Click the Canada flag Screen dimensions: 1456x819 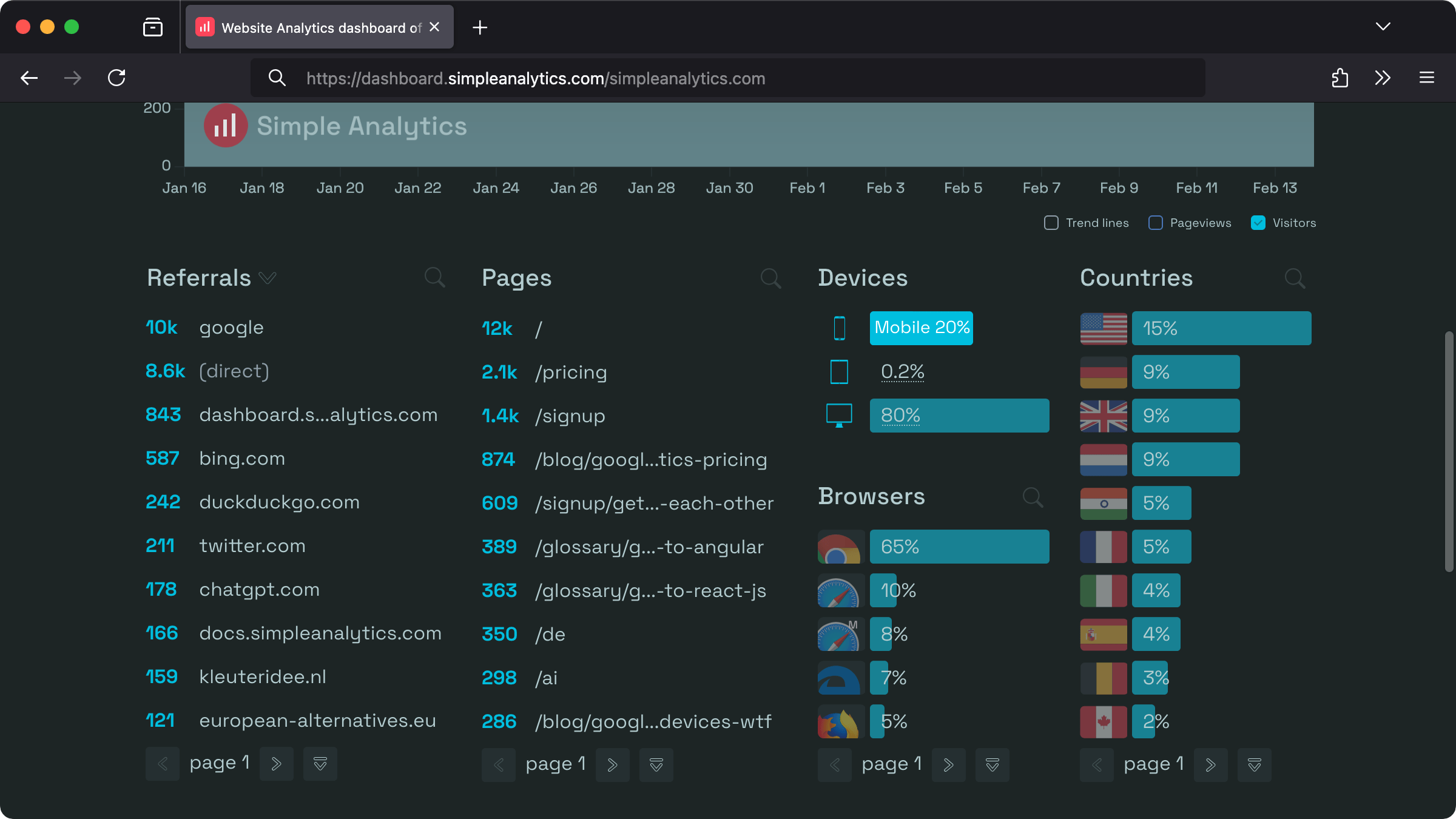1104,721
